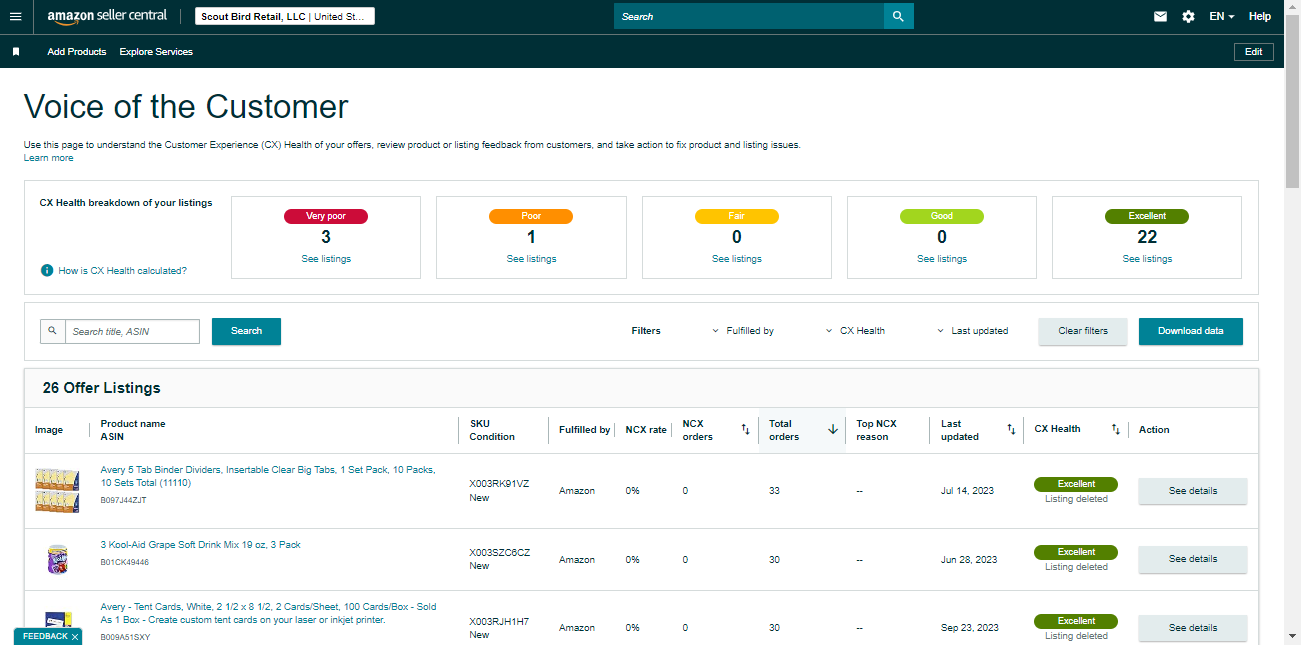See listings under Very poor

click(326, 259)
